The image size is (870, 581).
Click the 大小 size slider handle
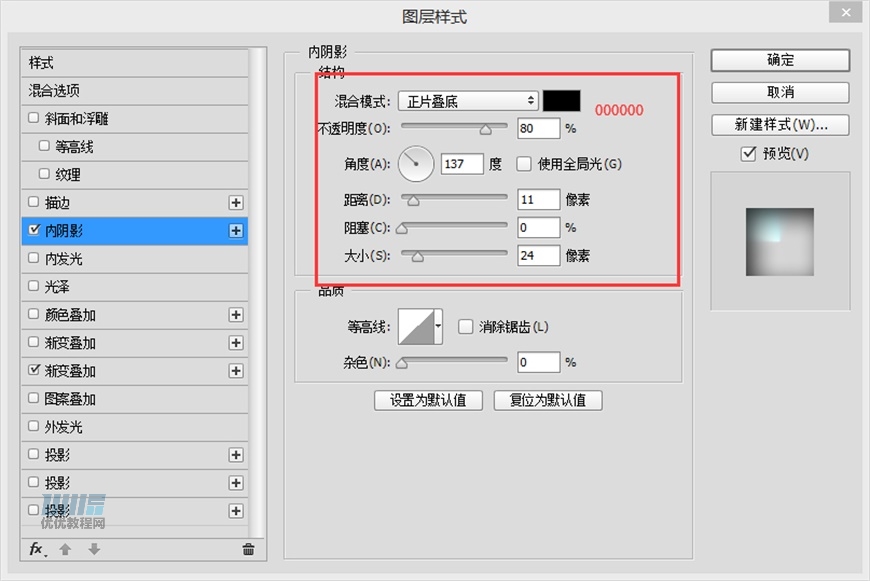tap(418, 256)
